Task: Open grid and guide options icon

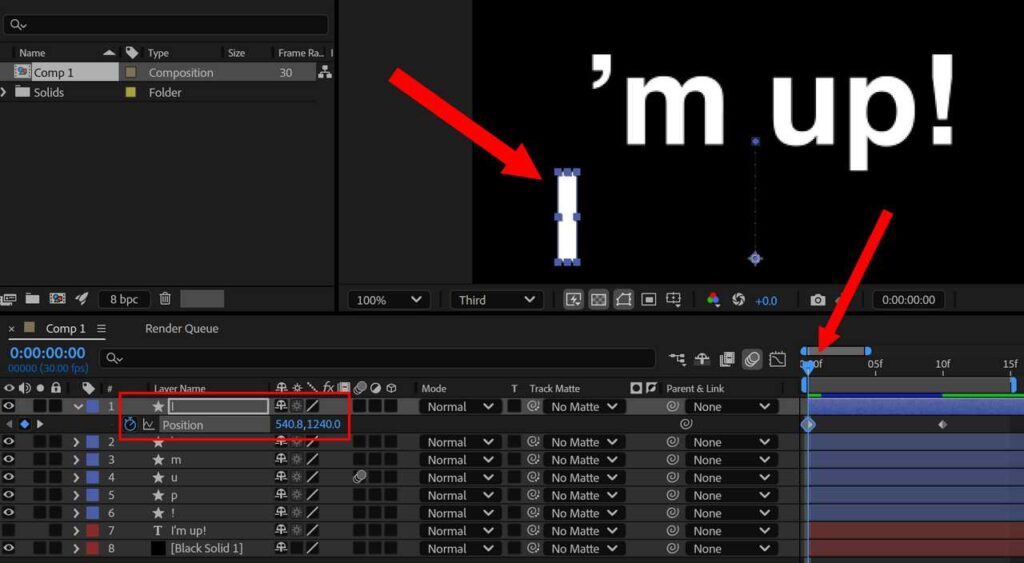Action: (673, 300)
